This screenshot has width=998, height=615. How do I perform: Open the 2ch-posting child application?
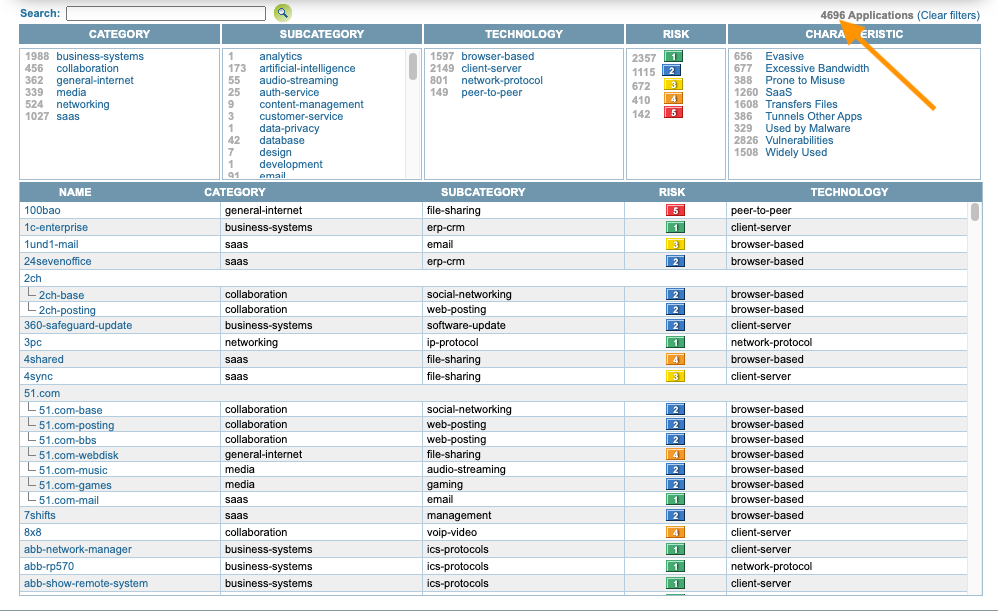[67, 310]
